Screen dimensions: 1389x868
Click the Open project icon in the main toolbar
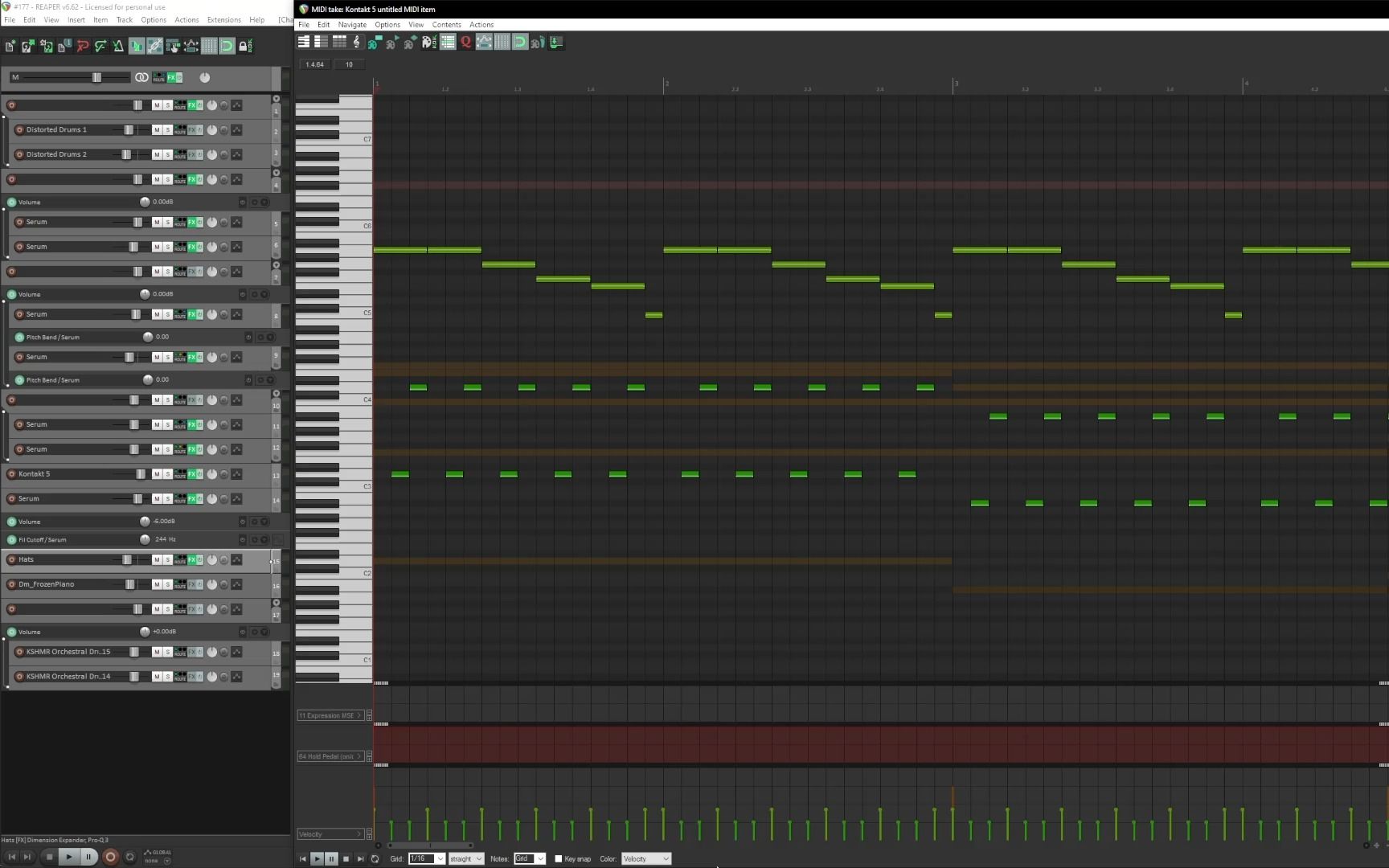(28, 47)
